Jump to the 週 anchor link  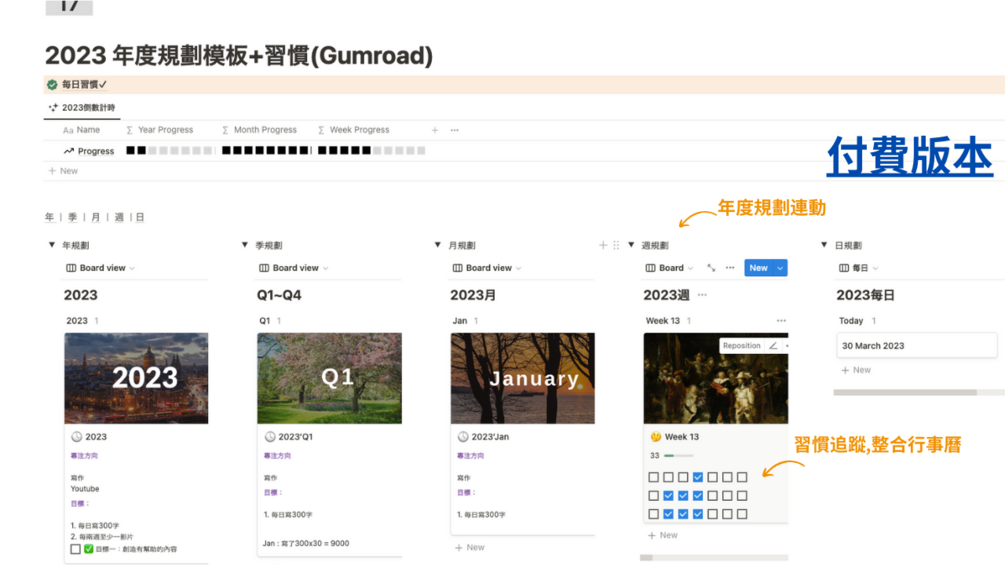119,217
